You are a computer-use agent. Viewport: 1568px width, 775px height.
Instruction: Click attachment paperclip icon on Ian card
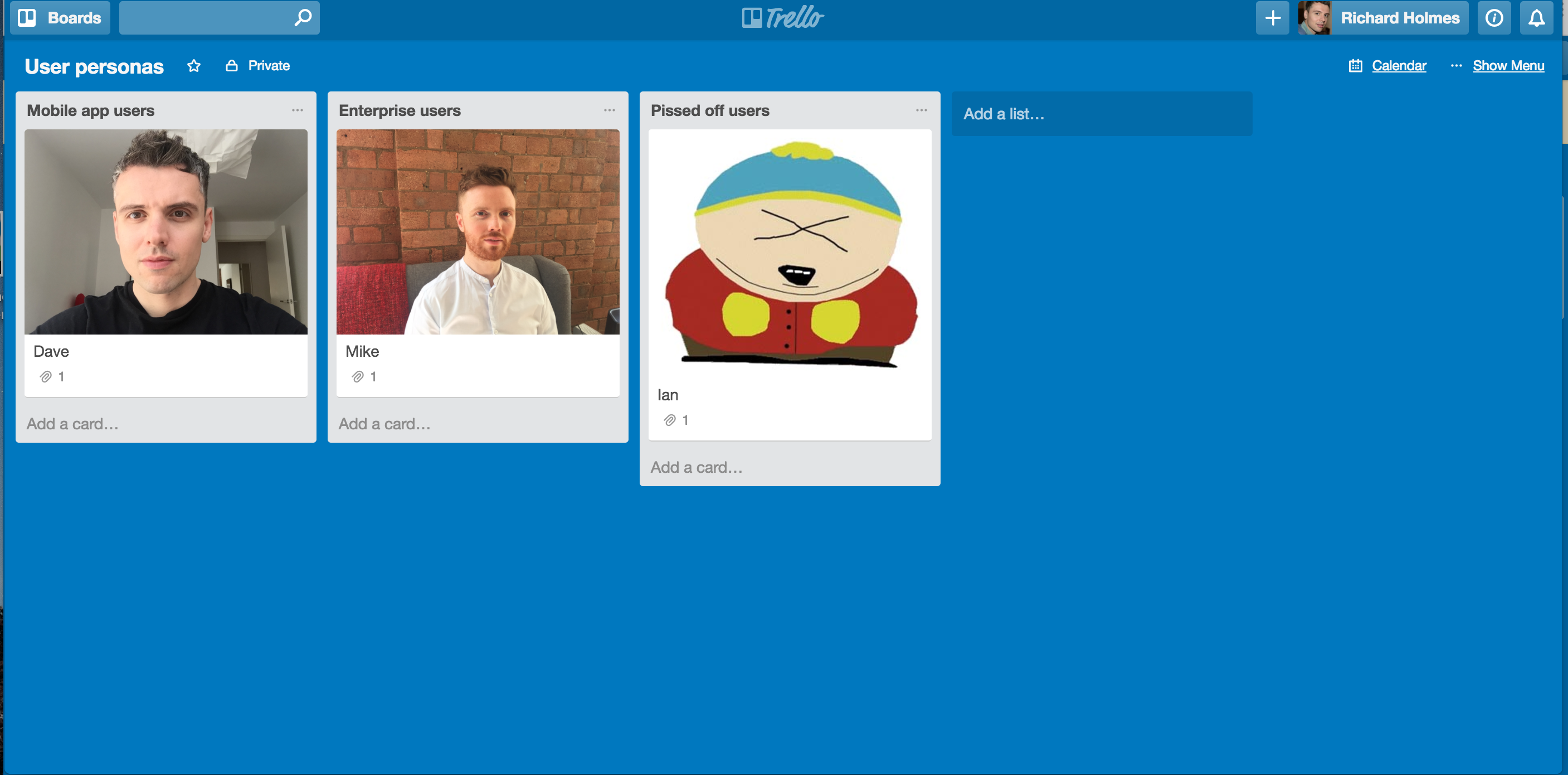[670, 420]
